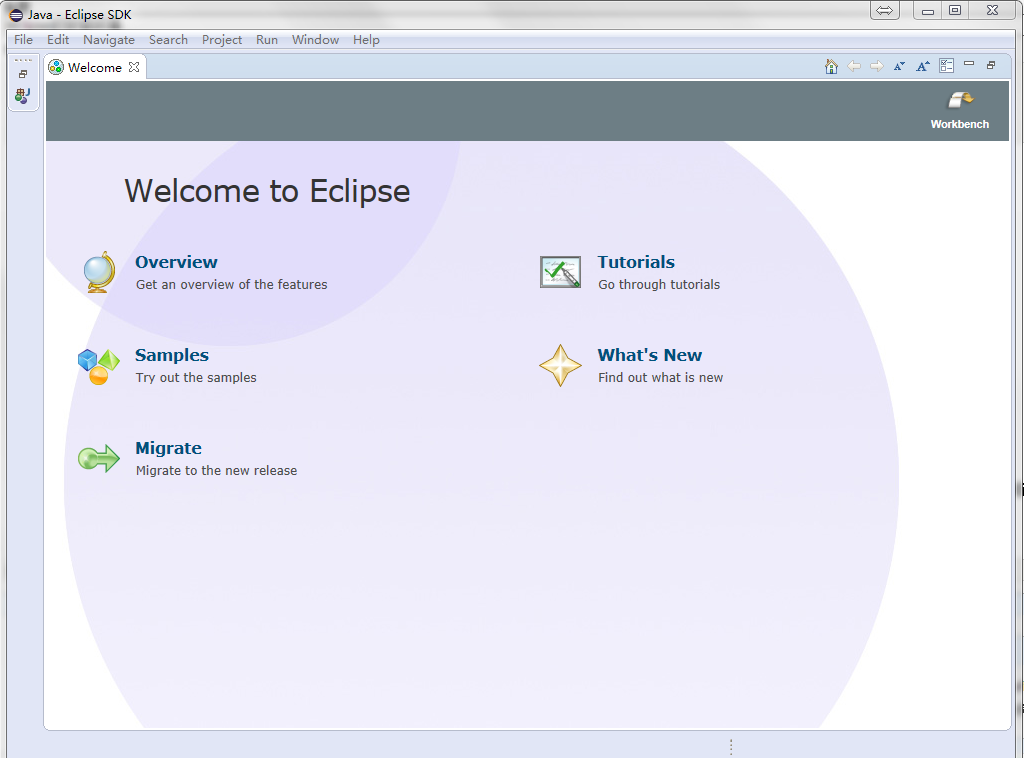Click the navigate forward arrow
This screenshot has height=758, width=1024.
coord(876,66)
